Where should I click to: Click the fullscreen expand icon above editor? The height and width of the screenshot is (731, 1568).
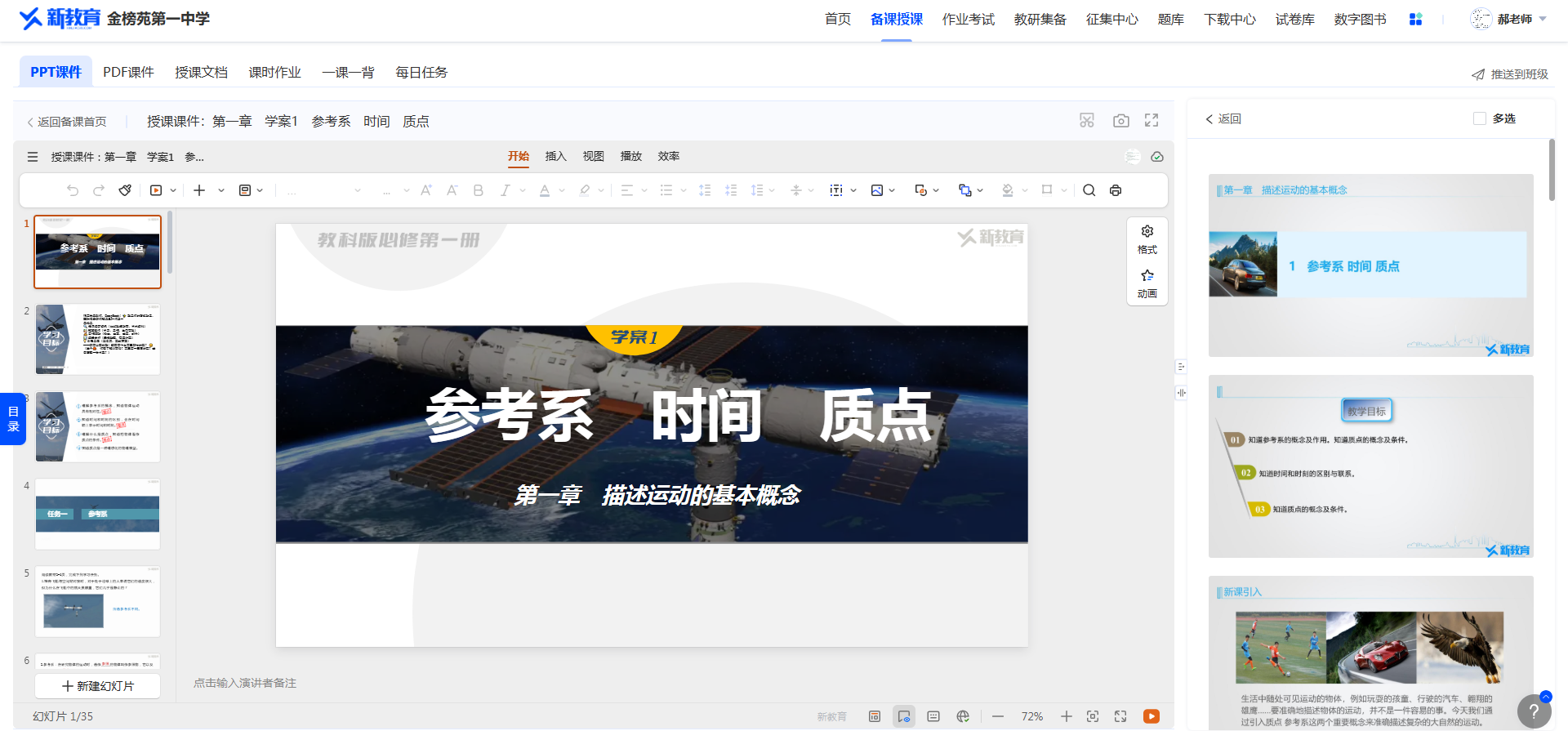coord(1151,120)
